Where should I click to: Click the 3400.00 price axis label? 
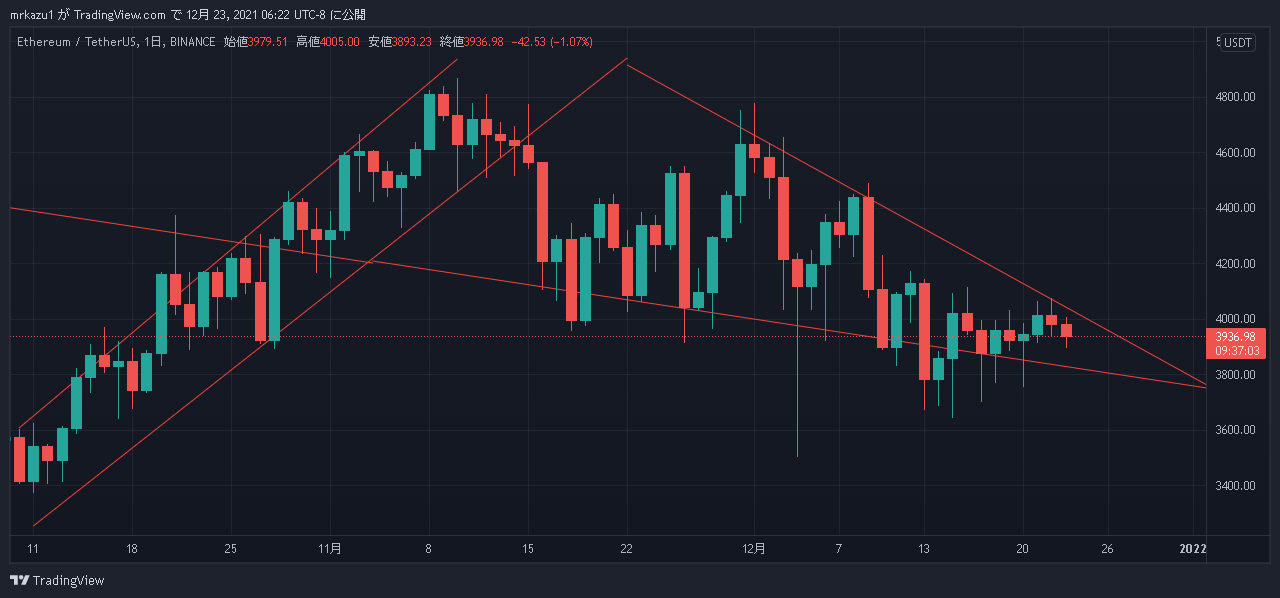tap(1236, 486)
